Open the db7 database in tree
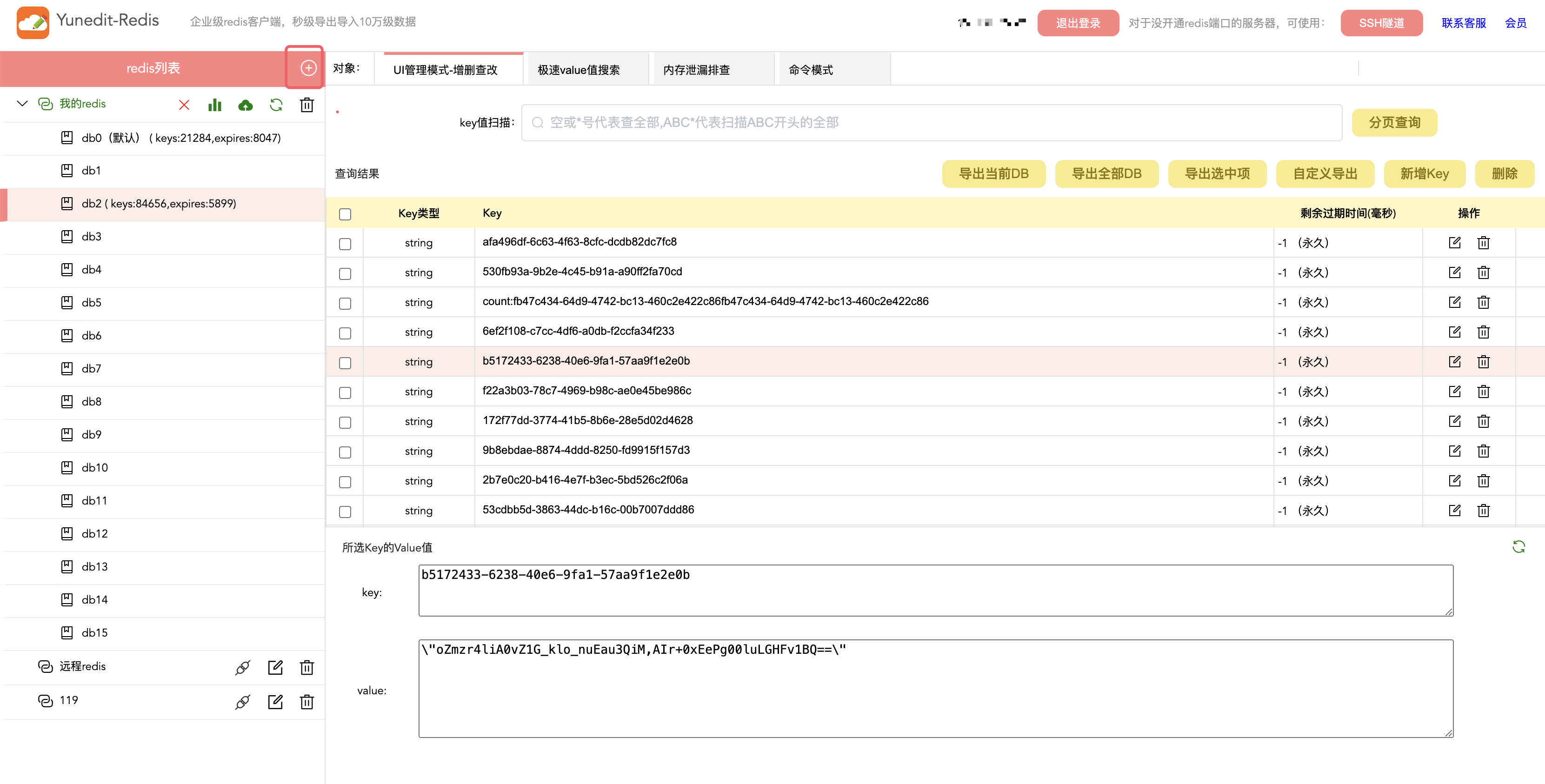Image resolution: width=1545 pixels, height=784 pixels. pos(91,369)
